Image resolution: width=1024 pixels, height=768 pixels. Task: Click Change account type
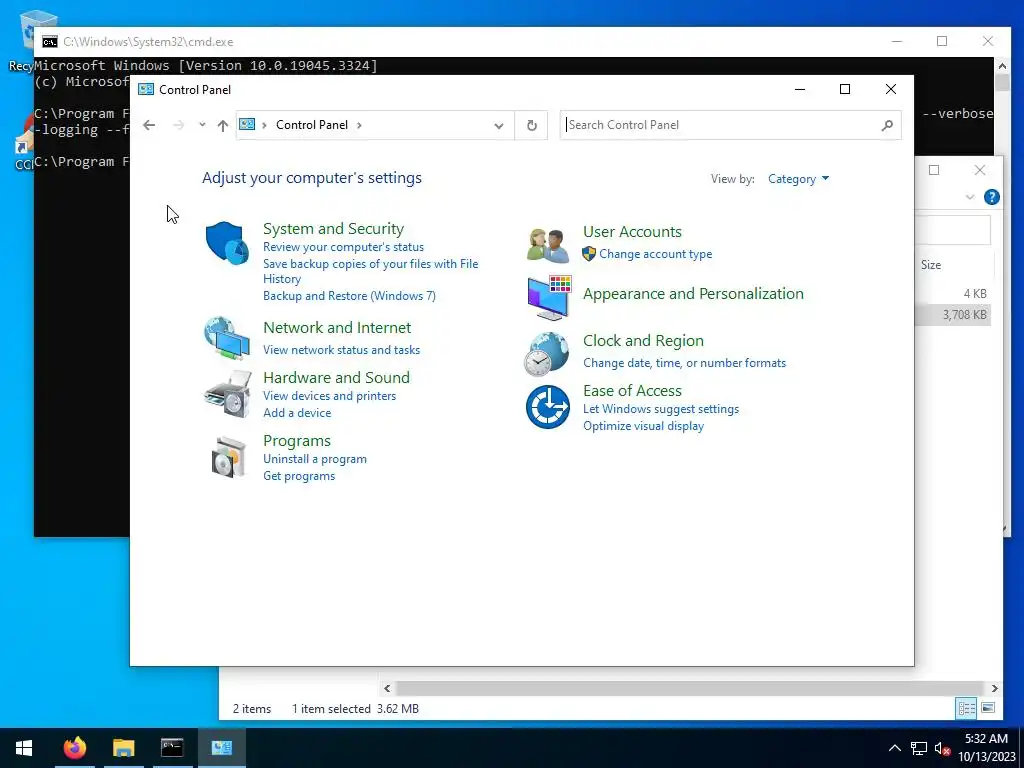pyautogui.click(x=656, y=254)
